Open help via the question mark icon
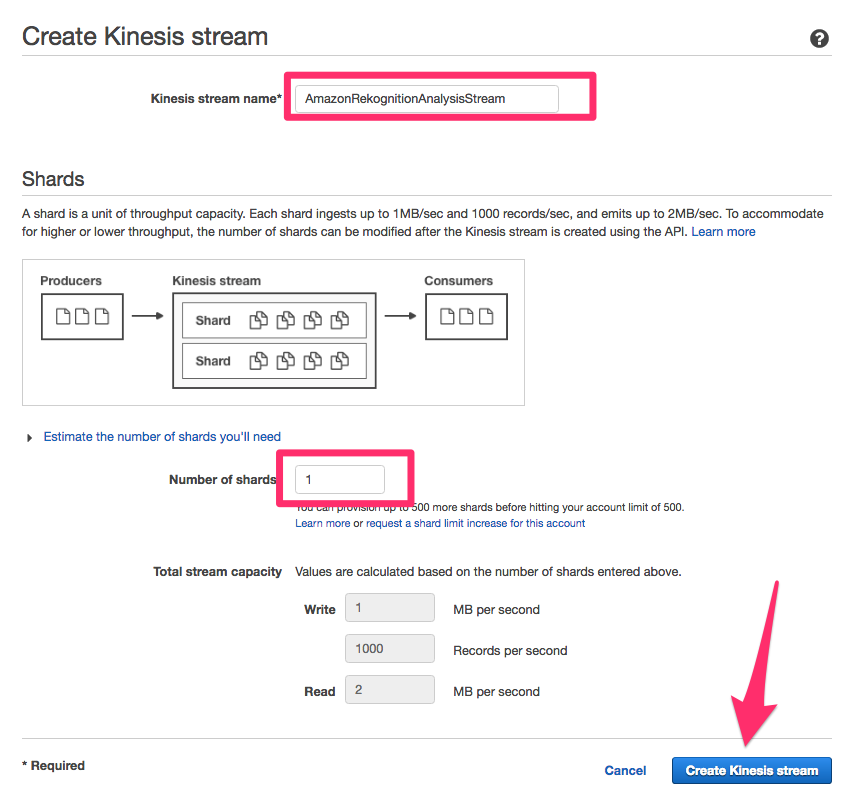 [819, 38]
